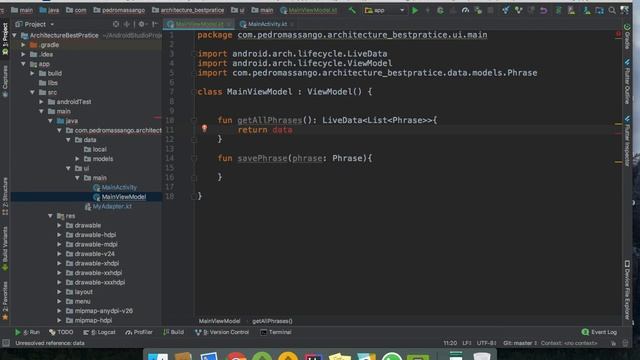Open the Profiler tool tab
This screenshot has height=360, width=640.
139,332
